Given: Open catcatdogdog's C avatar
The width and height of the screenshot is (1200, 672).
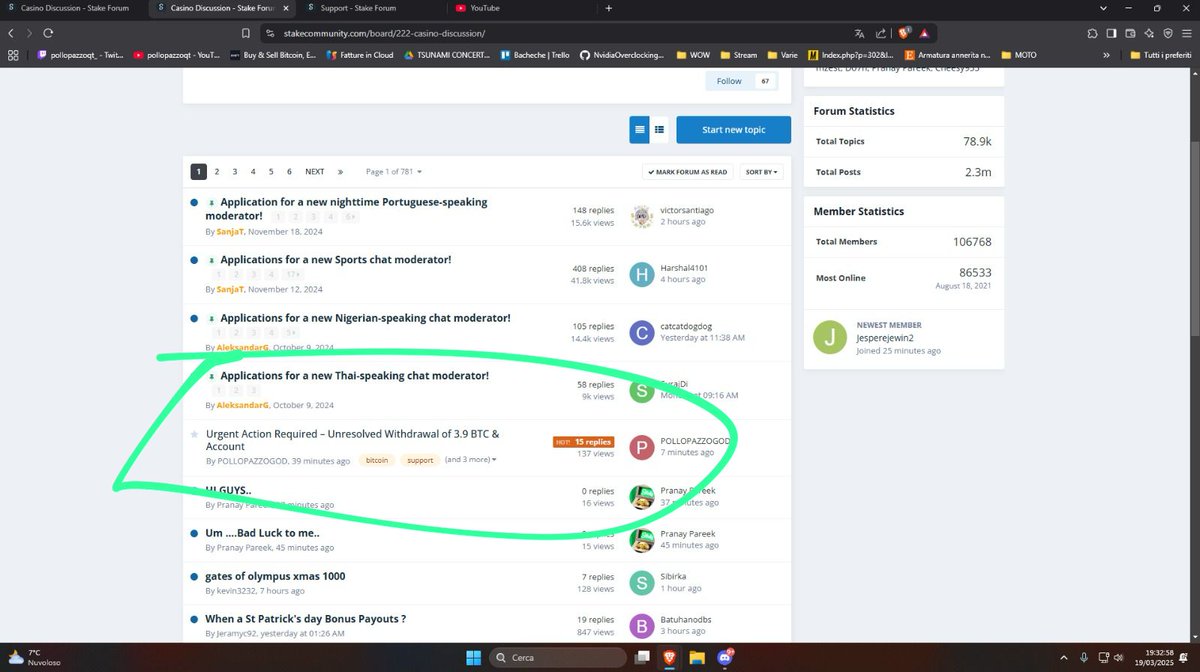Looking at the screenshot, I should [x=642, y=332].
